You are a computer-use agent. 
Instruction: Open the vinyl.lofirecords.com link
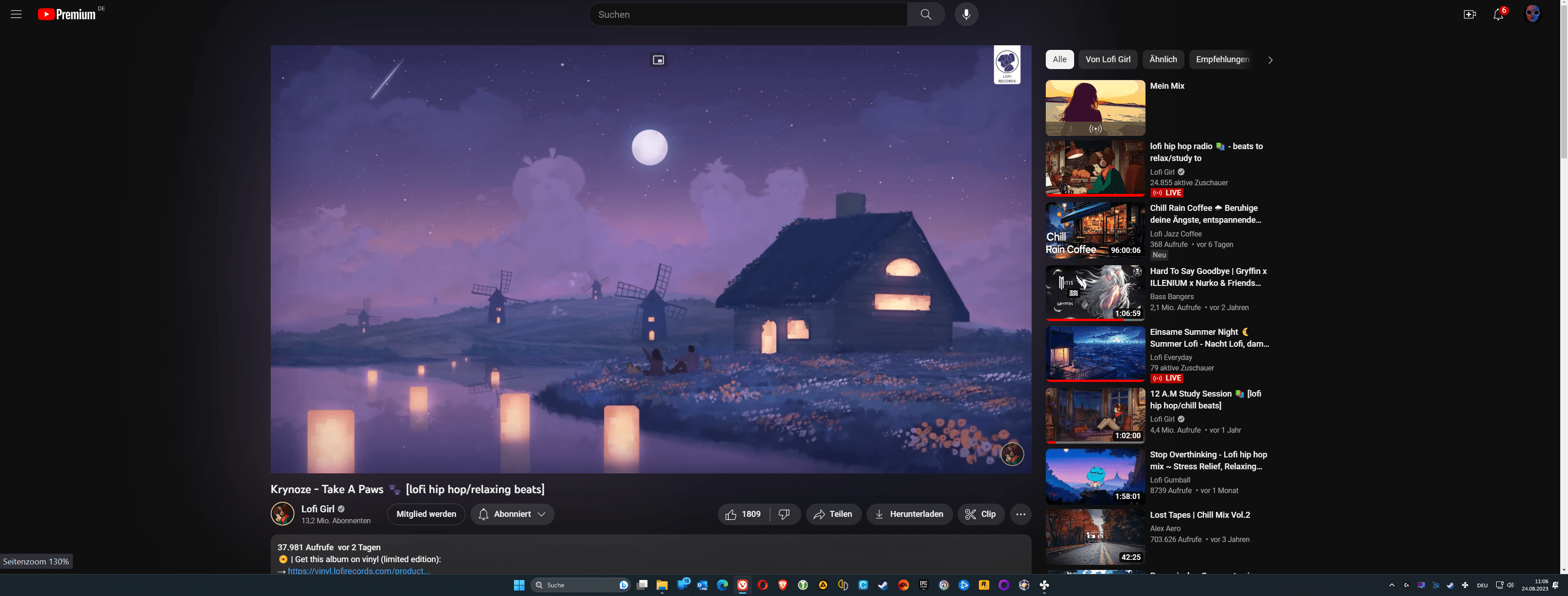tap(359, 571)
